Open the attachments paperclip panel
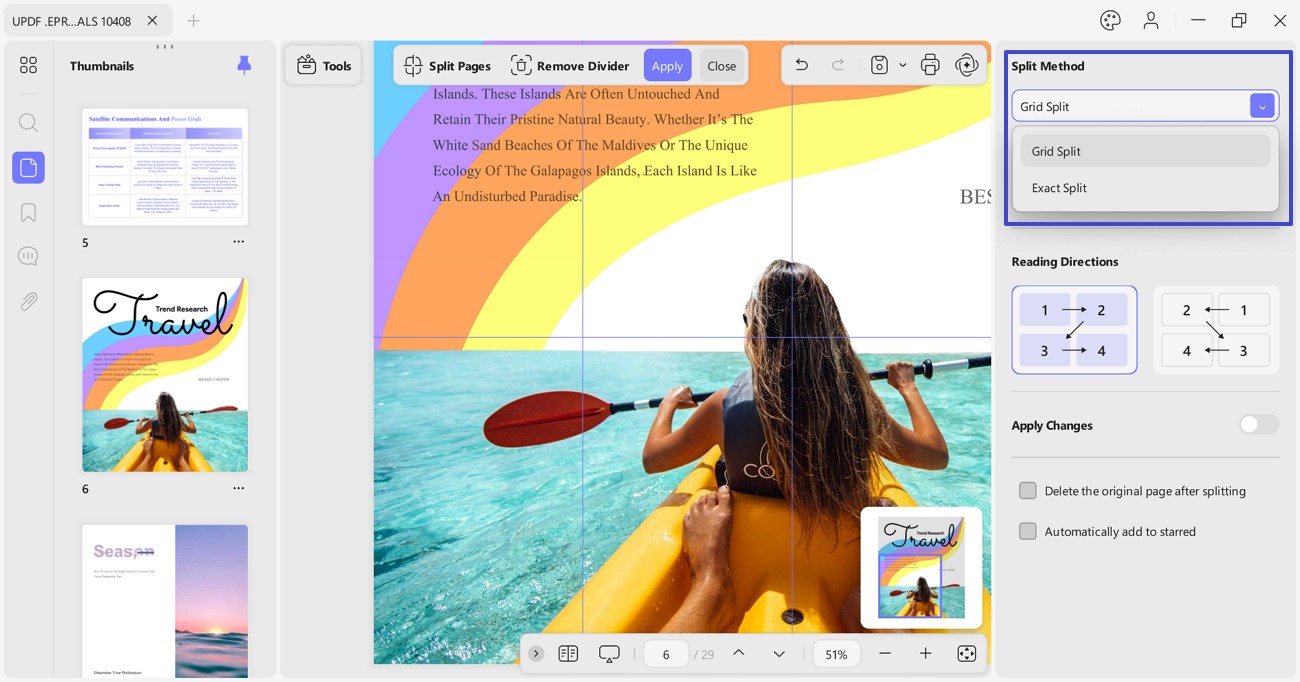Viewport: 1300px width, 682px height. (28, 301)
